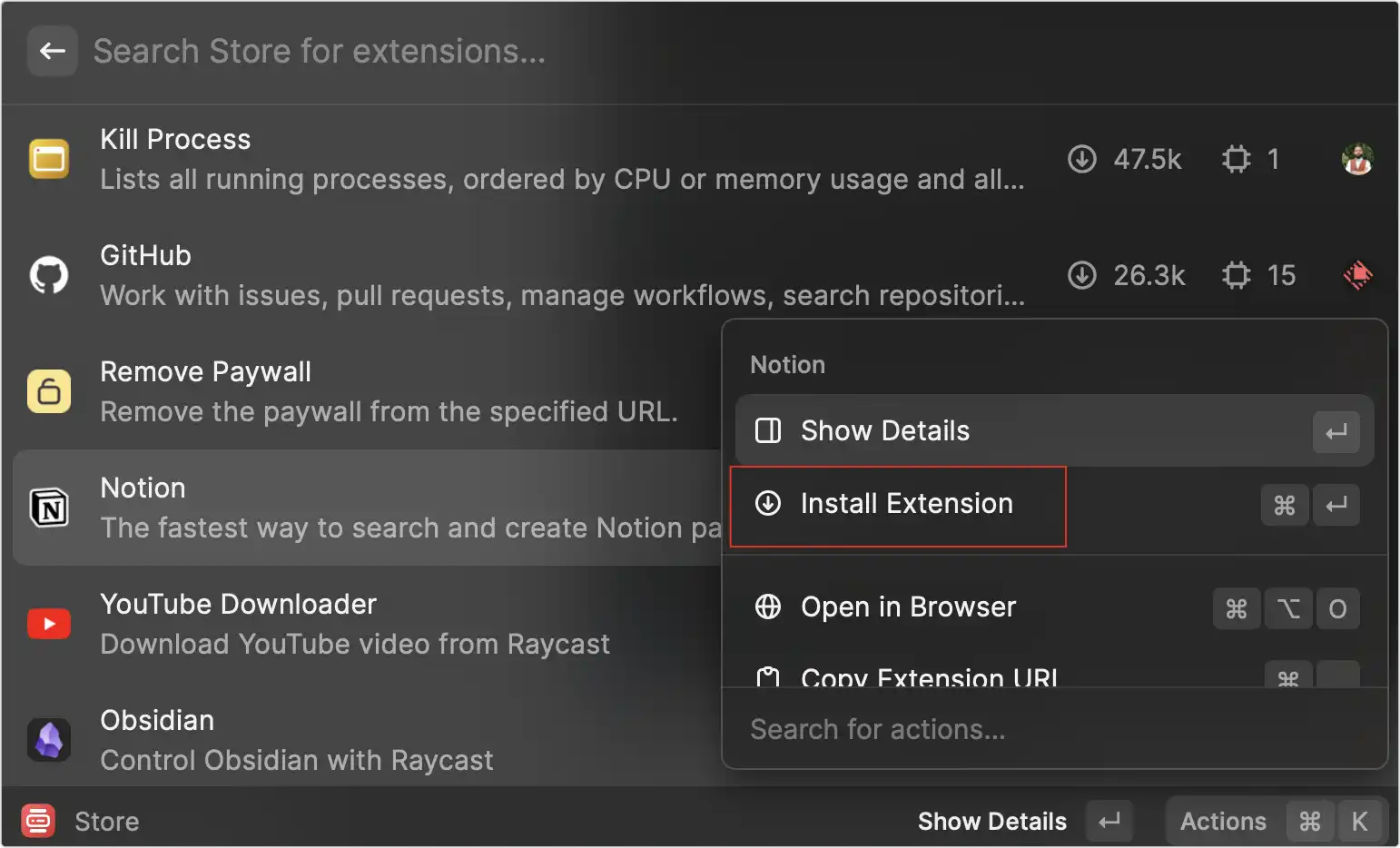This screenshot has width=1400, height=848.
Task: Click Copy Extension URL menu entry
Action: click(929, 676)
